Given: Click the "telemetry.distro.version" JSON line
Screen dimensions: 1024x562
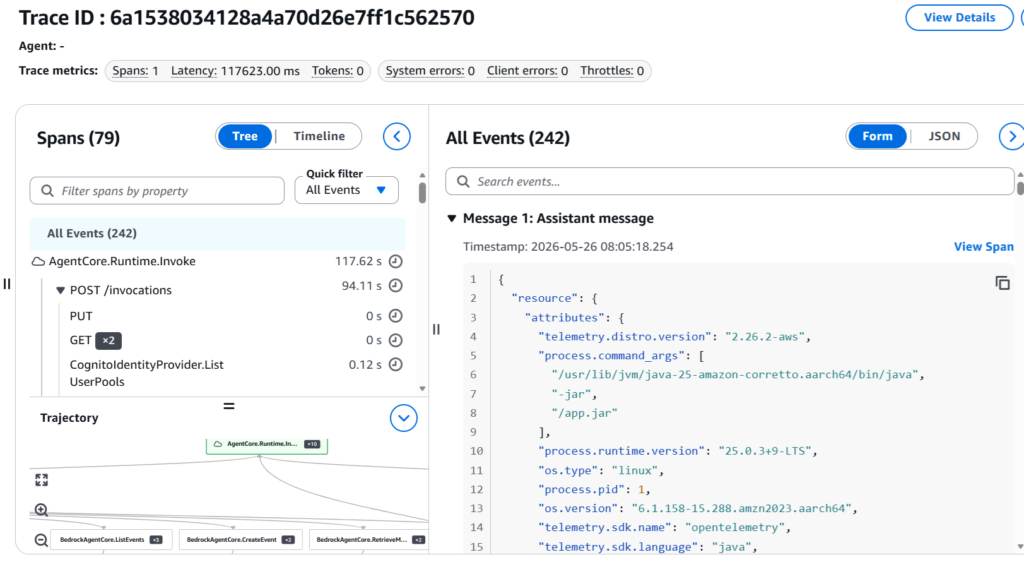Looking at the screenshot, I should tap(674, 337).
